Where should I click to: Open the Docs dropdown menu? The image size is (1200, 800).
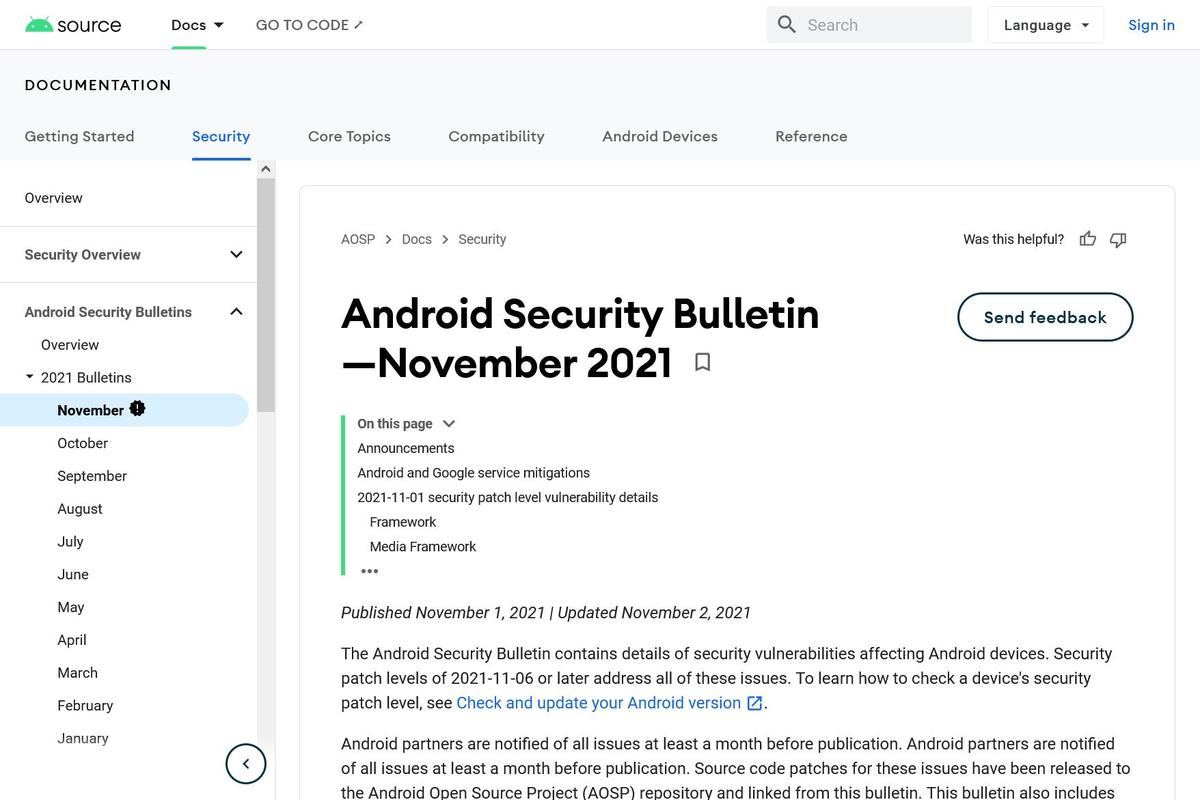(197, 25)
